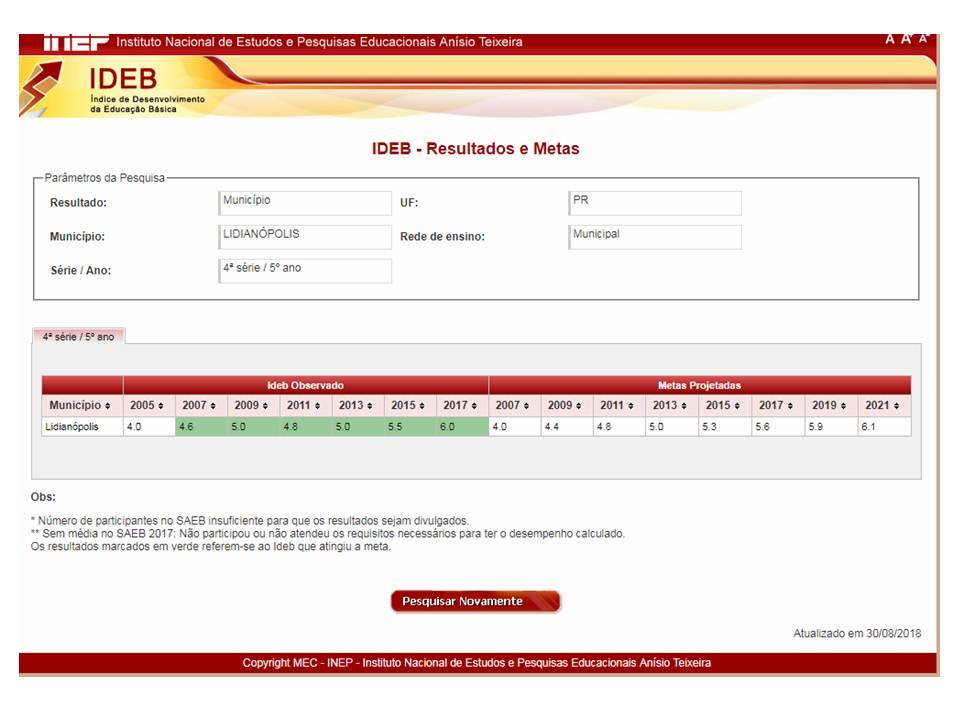Click the Série / Ano field
Screen dimensions: 960x720
[305, 271]
